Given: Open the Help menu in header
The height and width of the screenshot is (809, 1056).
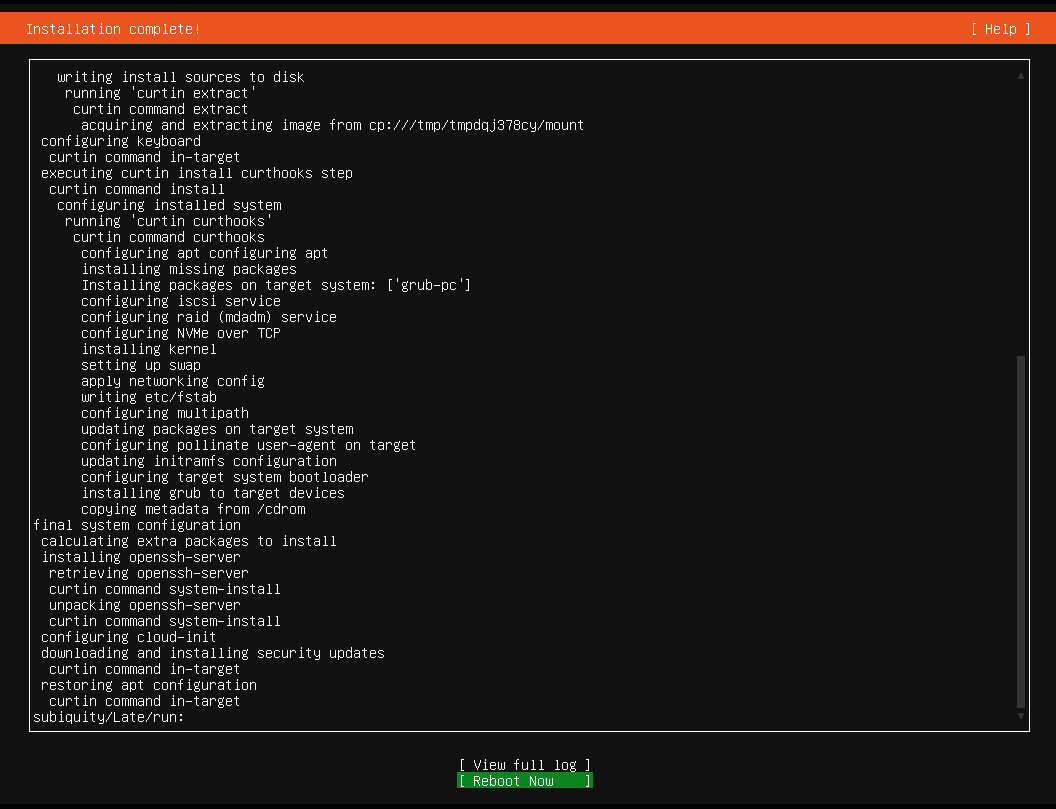Looking at the screenshot, I should 1000,29.
